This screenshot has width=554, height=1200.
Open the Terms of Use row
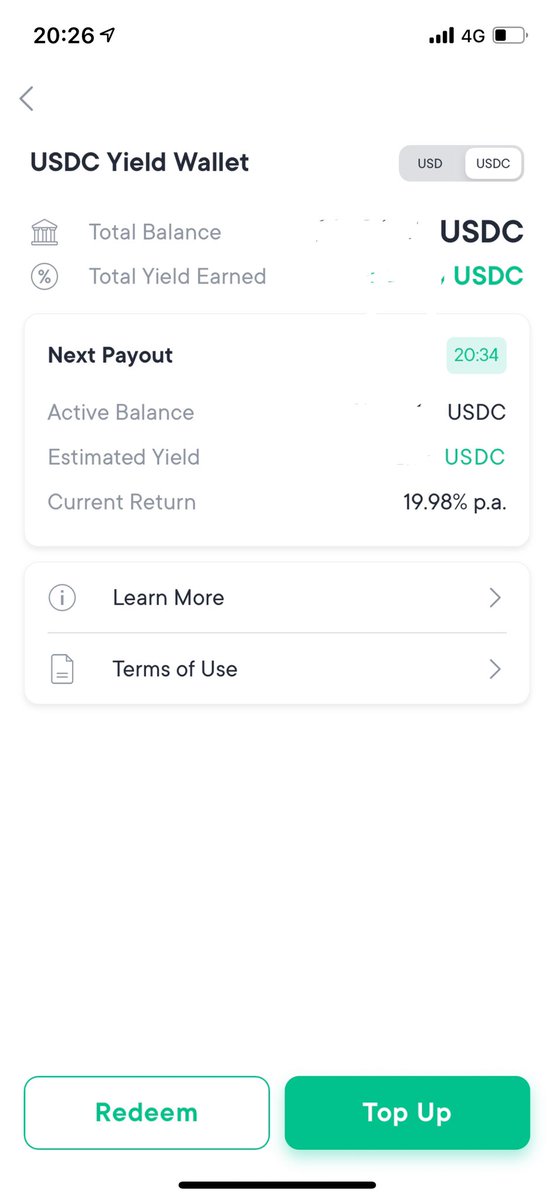click(277, 669)
